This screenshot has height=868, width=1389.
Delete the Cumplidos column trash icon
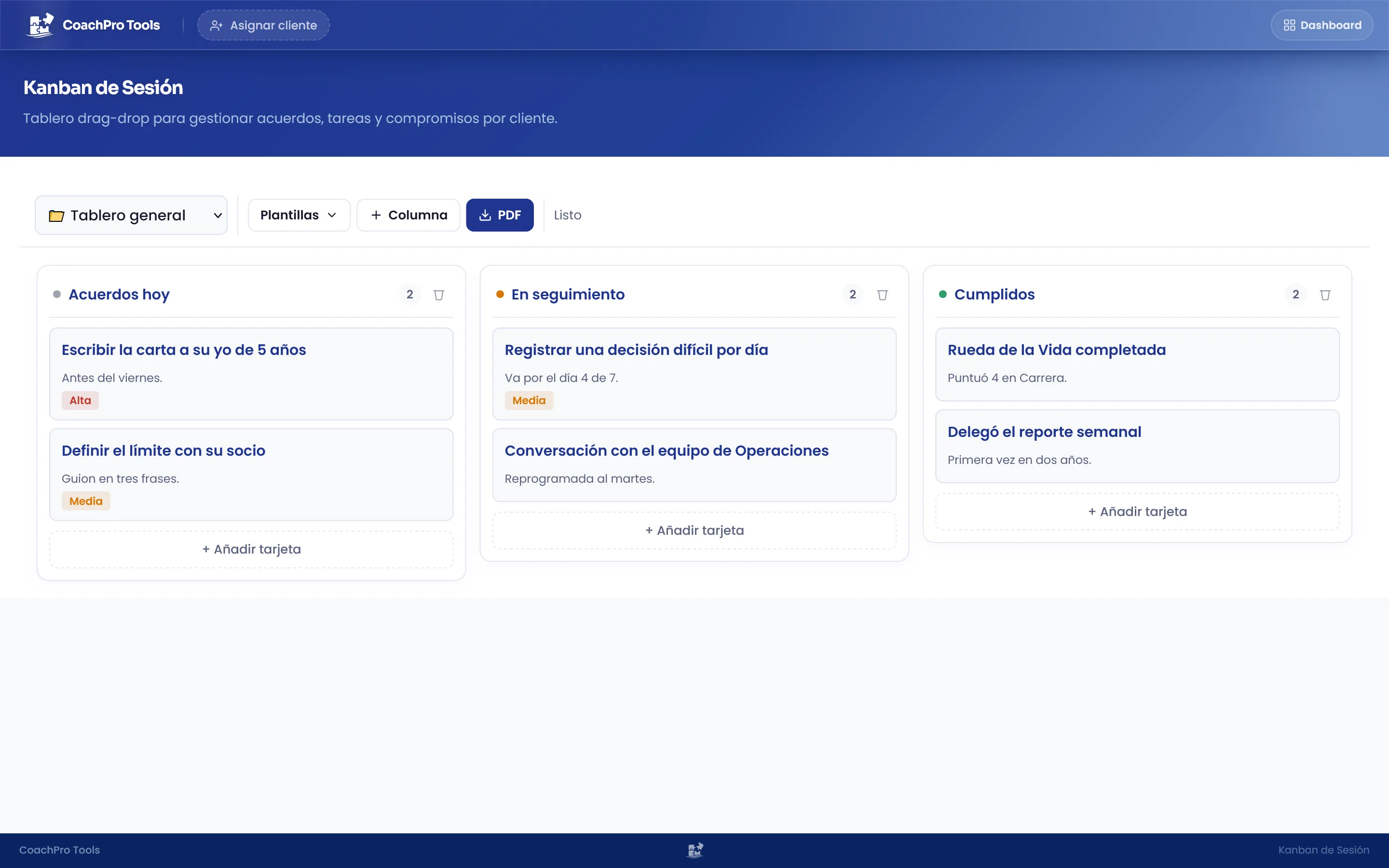(x=1325, y=295)
